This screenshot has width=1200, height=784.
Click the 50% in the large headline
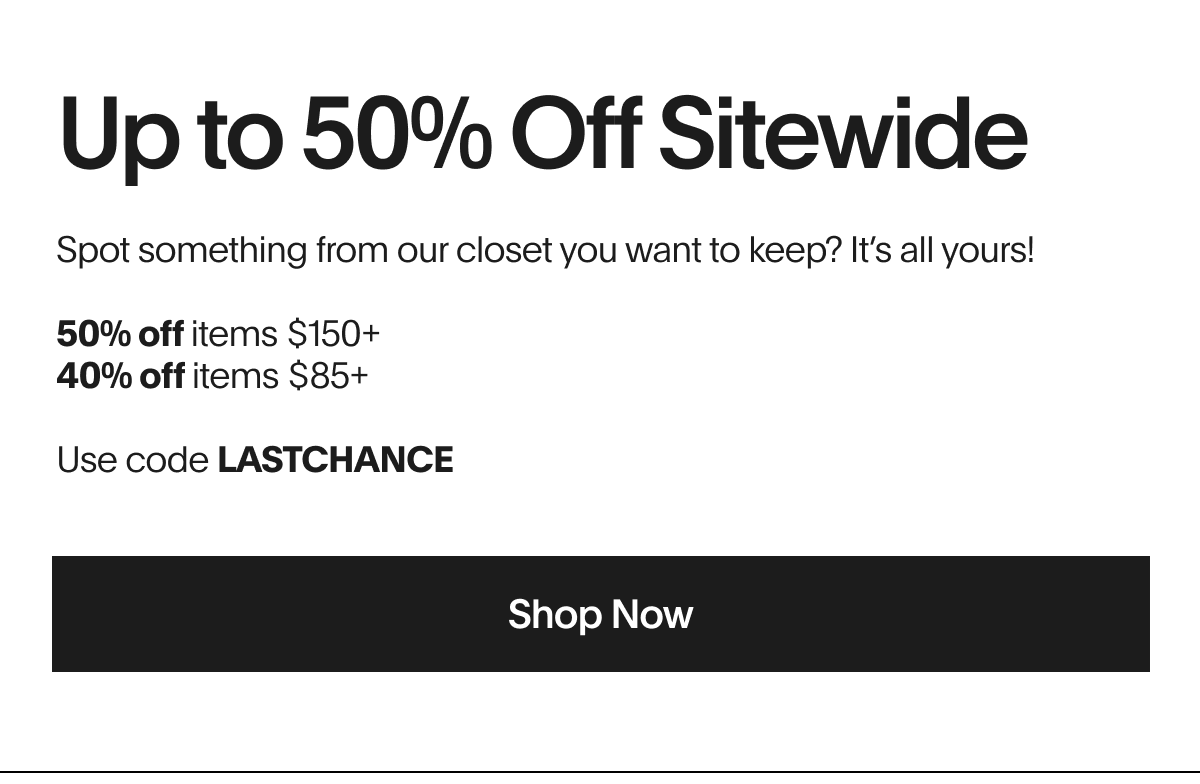397,132
